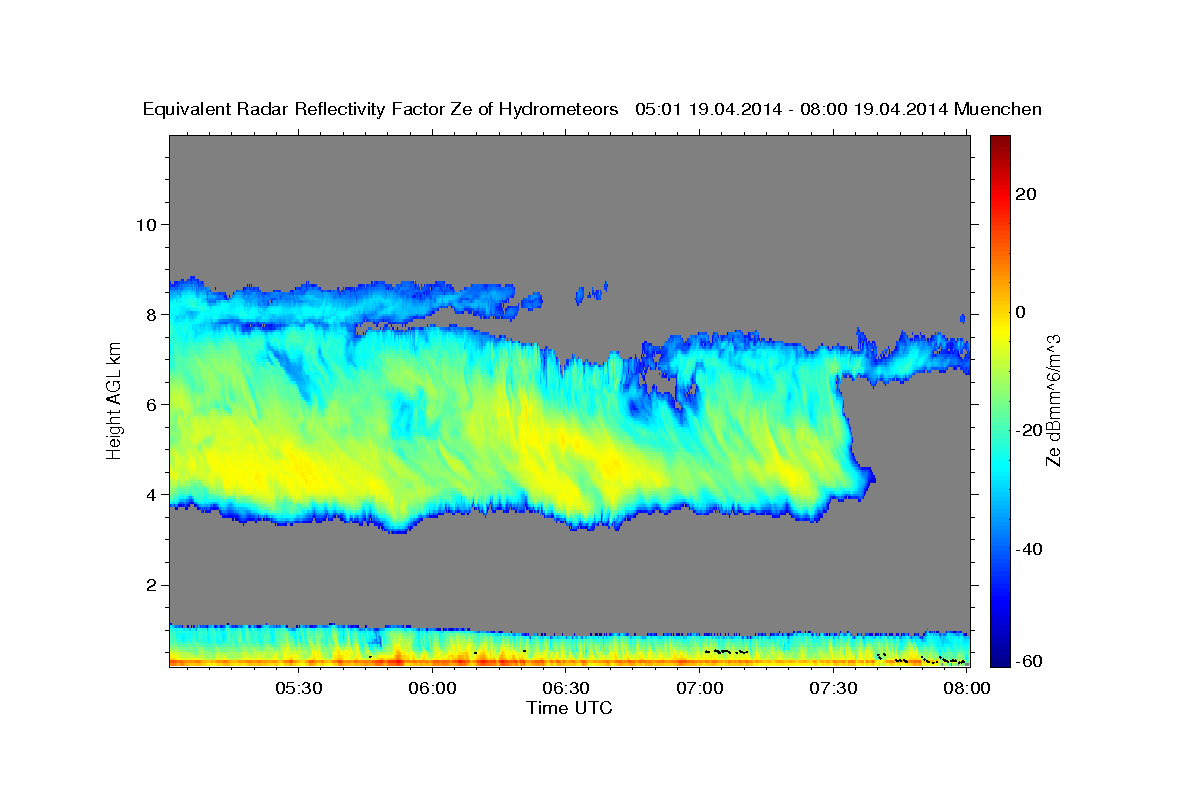Screen dimensions: 1200x800
Task: Pick the dark blue bottom of the colorbar
Action: tap(998, 658)
